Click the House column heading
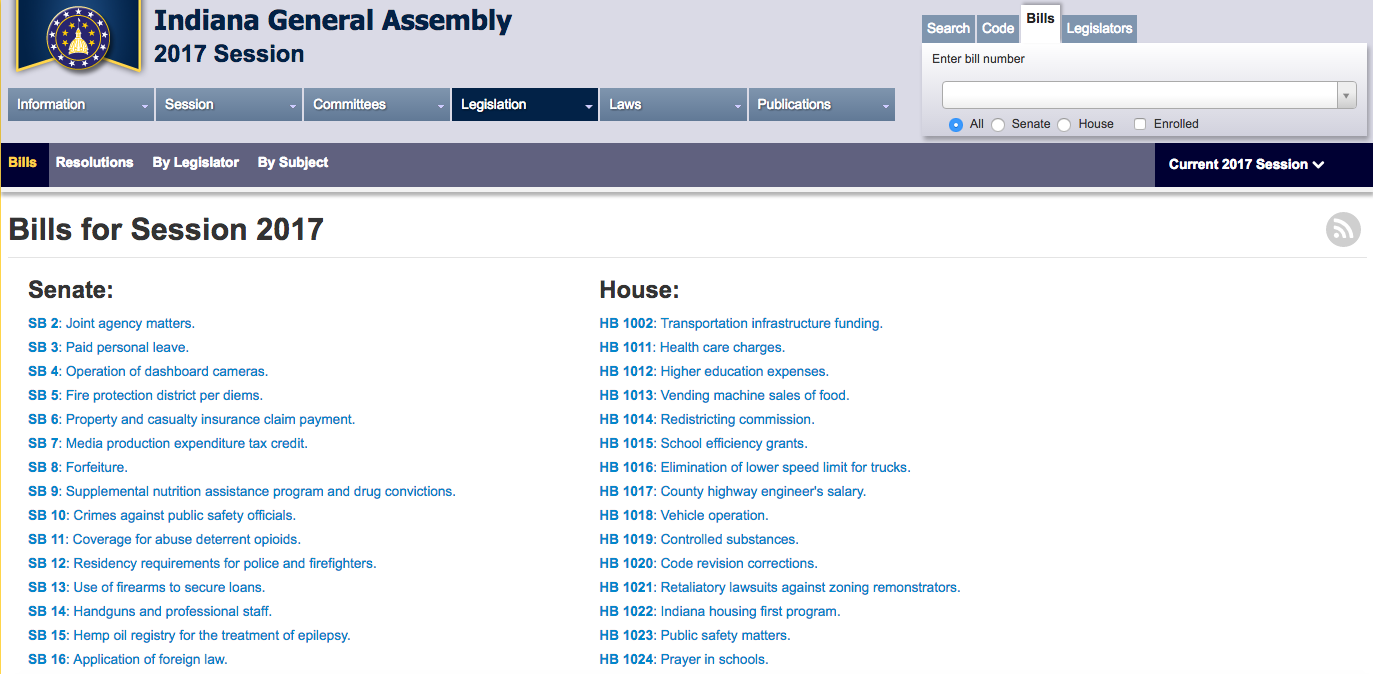Screen dimensions: 1373x674 tap(639, 290)
